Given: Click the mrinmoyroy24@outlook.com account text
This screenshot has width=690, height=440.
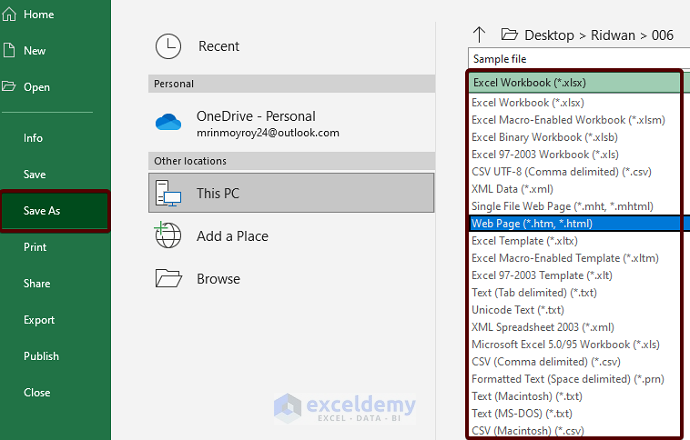Looking at the screenshot, I should click(x=268, y=133).
